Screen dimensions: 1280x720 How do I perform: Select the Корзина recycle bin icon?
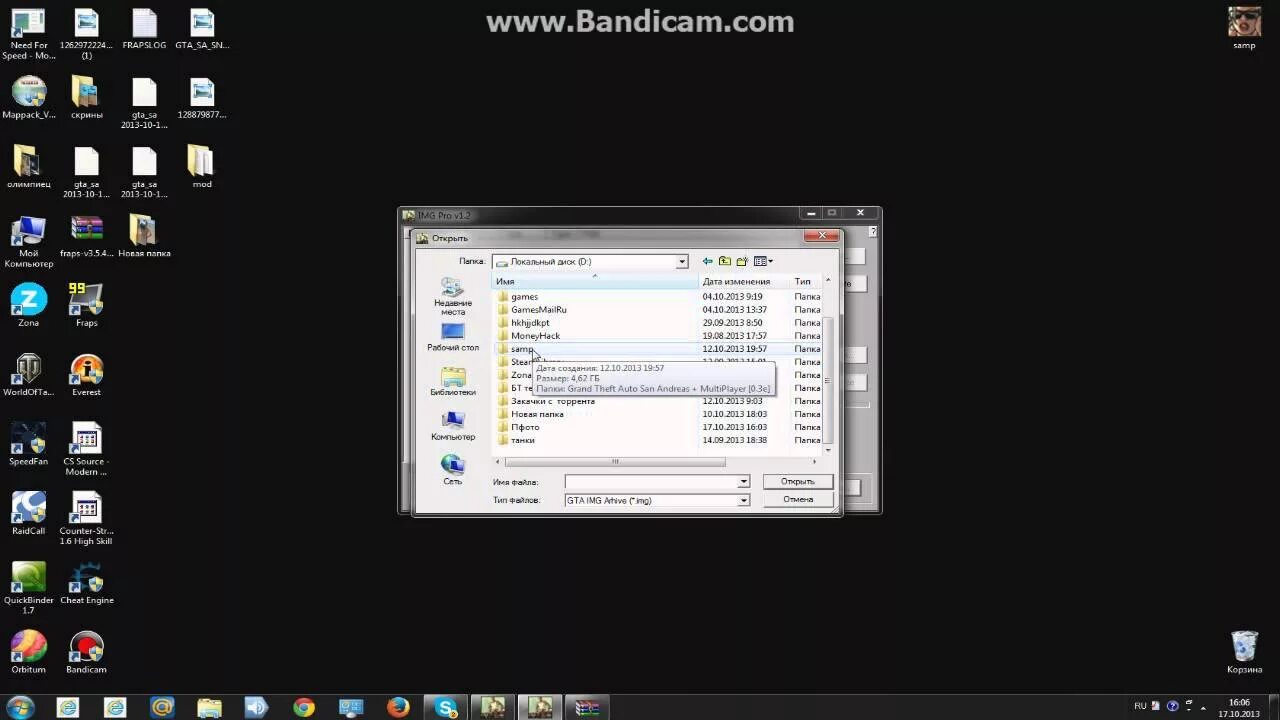(1244, 652)
